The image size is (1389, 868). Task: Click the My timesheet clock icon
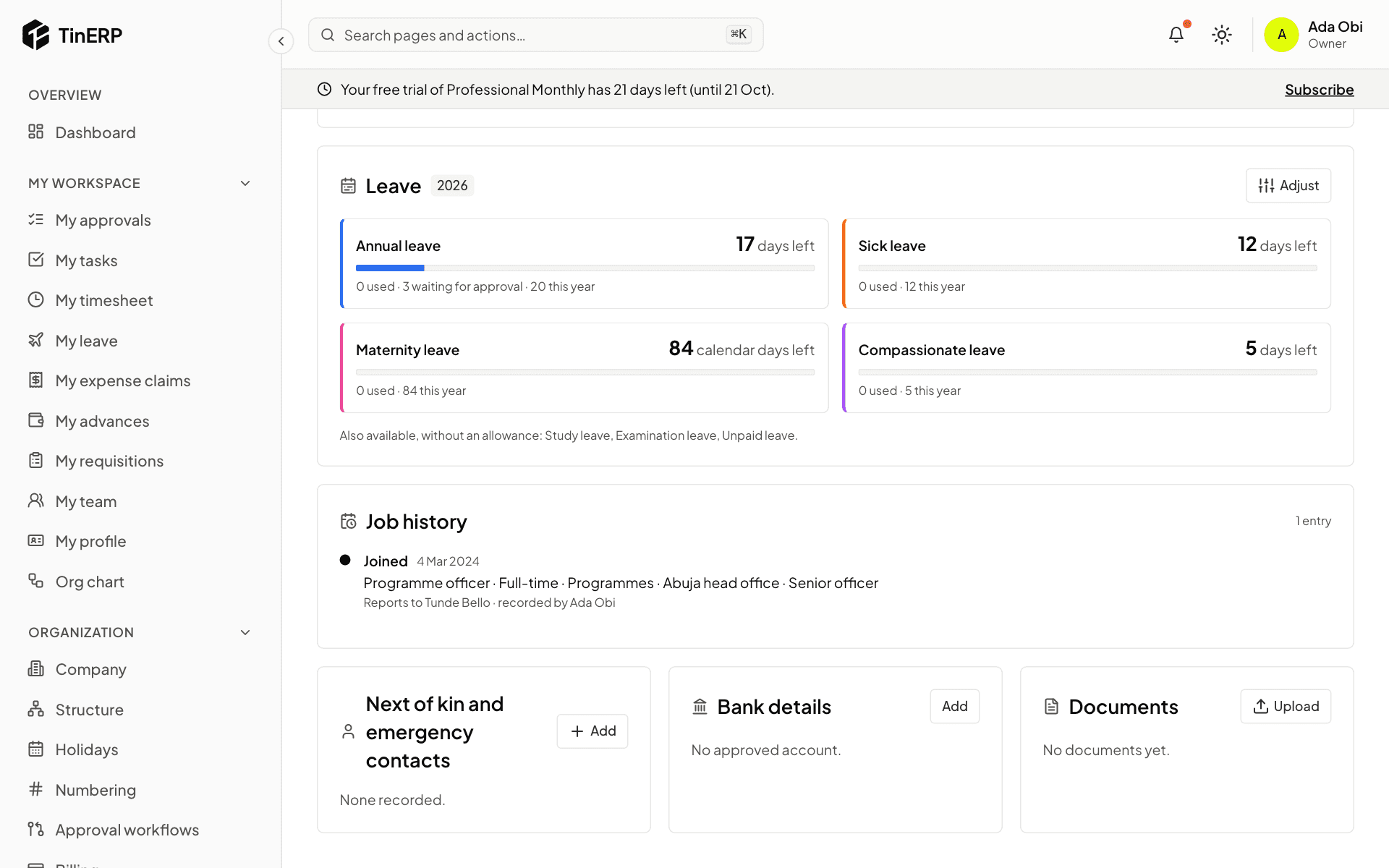35,299
